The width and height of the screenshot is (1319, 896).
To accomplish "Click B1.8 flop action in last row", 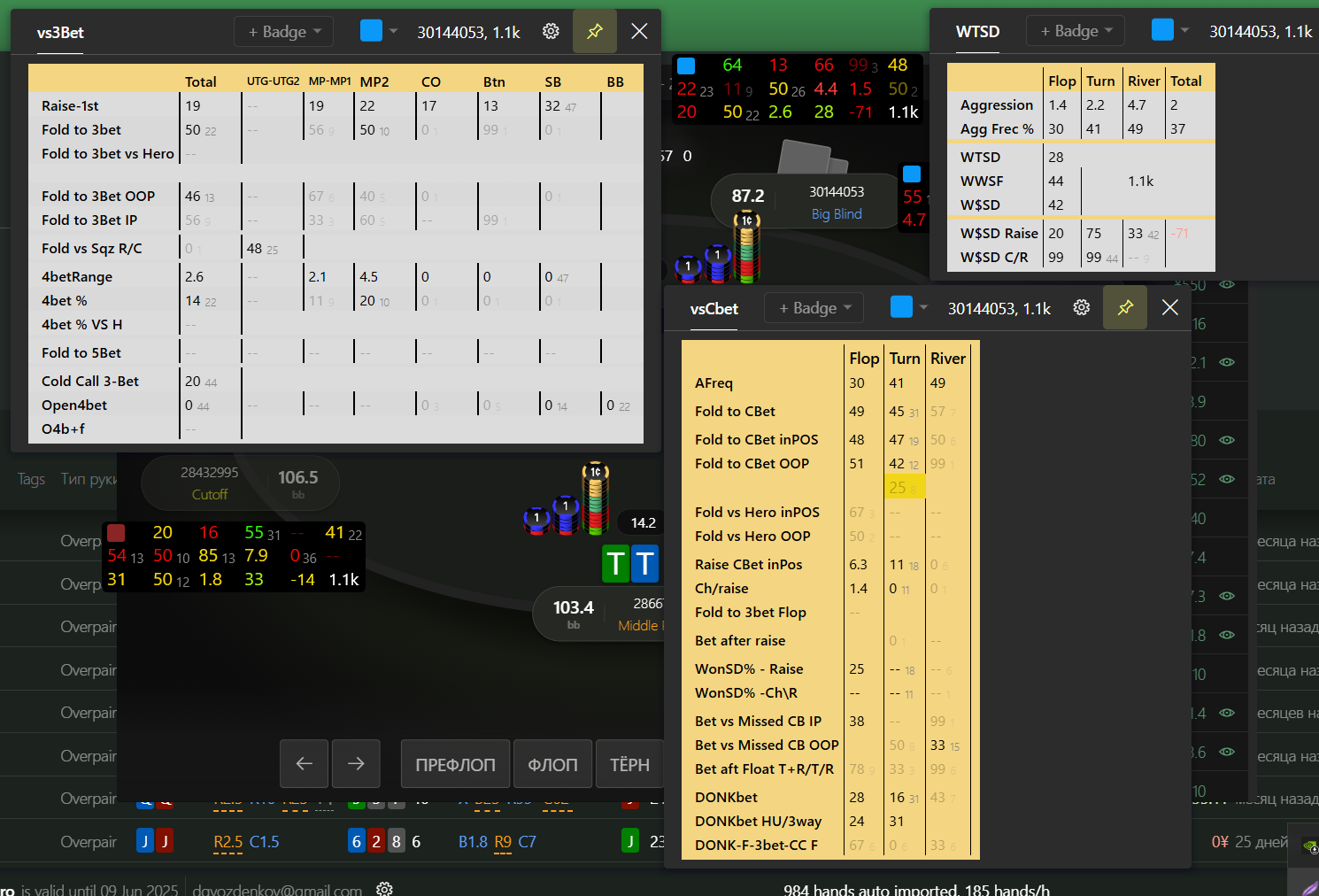I will coord(473,842).
